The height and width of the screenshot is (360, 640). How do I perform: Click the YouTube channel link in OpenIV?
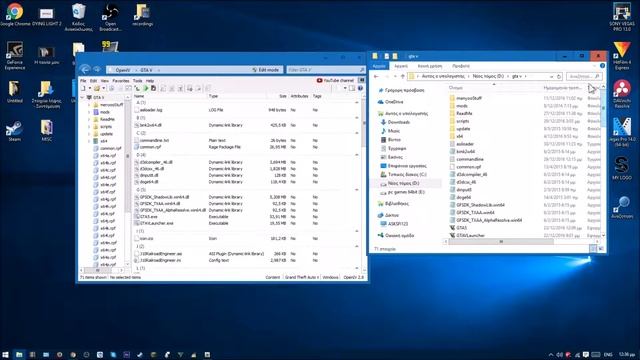335,80
